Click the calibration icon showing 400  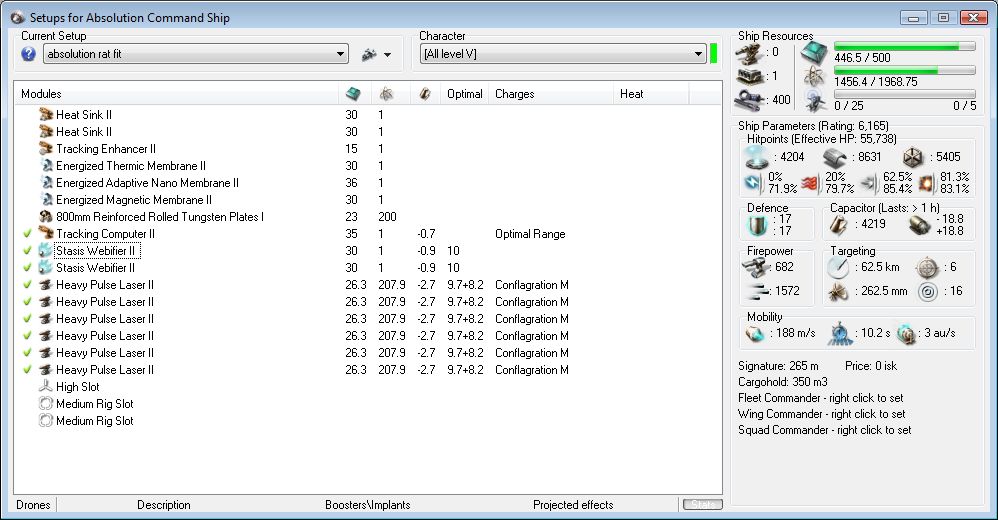[750, 101]
